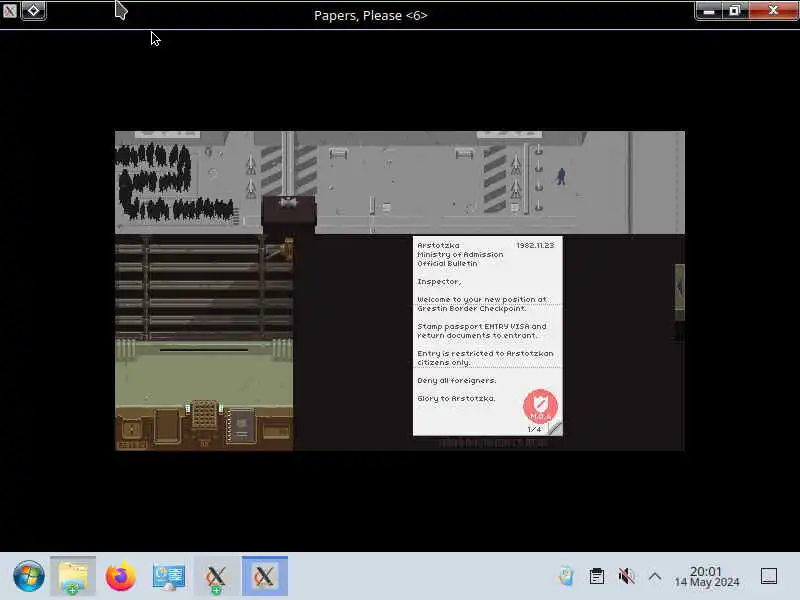Open the blue mascot tray icon

tap(566, 576)
